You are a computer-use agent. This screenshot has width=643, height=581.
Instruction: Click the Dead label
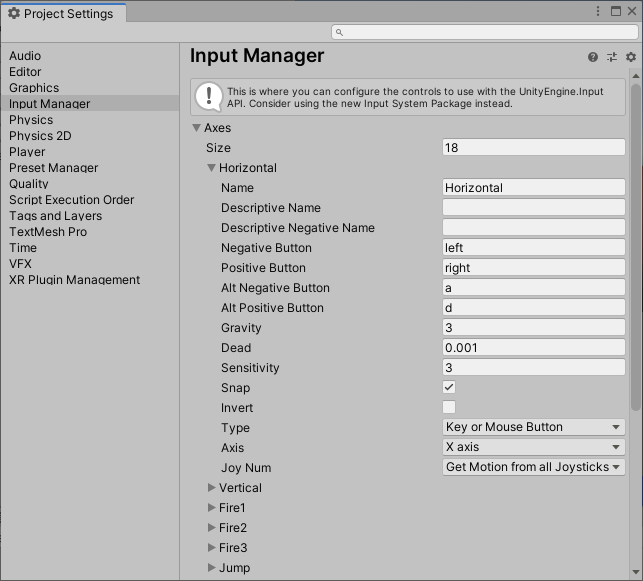click(236, 348)
